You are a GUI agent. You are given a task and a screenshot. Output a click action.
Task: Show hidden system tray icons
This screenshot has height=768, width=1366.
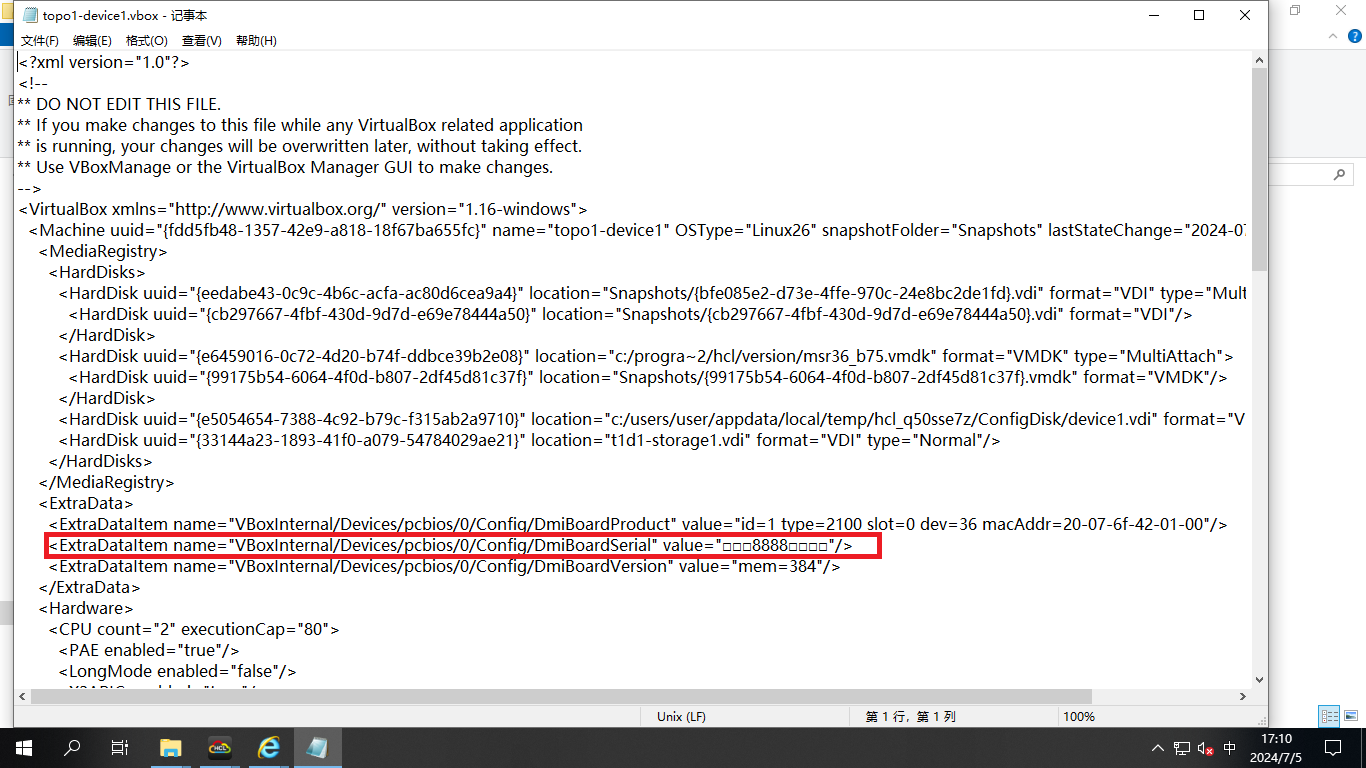1158,748
